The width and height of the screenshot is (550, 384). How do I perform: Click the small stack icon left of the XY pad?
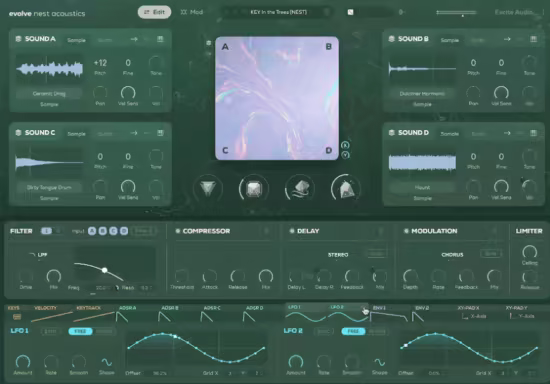[209, 43]
